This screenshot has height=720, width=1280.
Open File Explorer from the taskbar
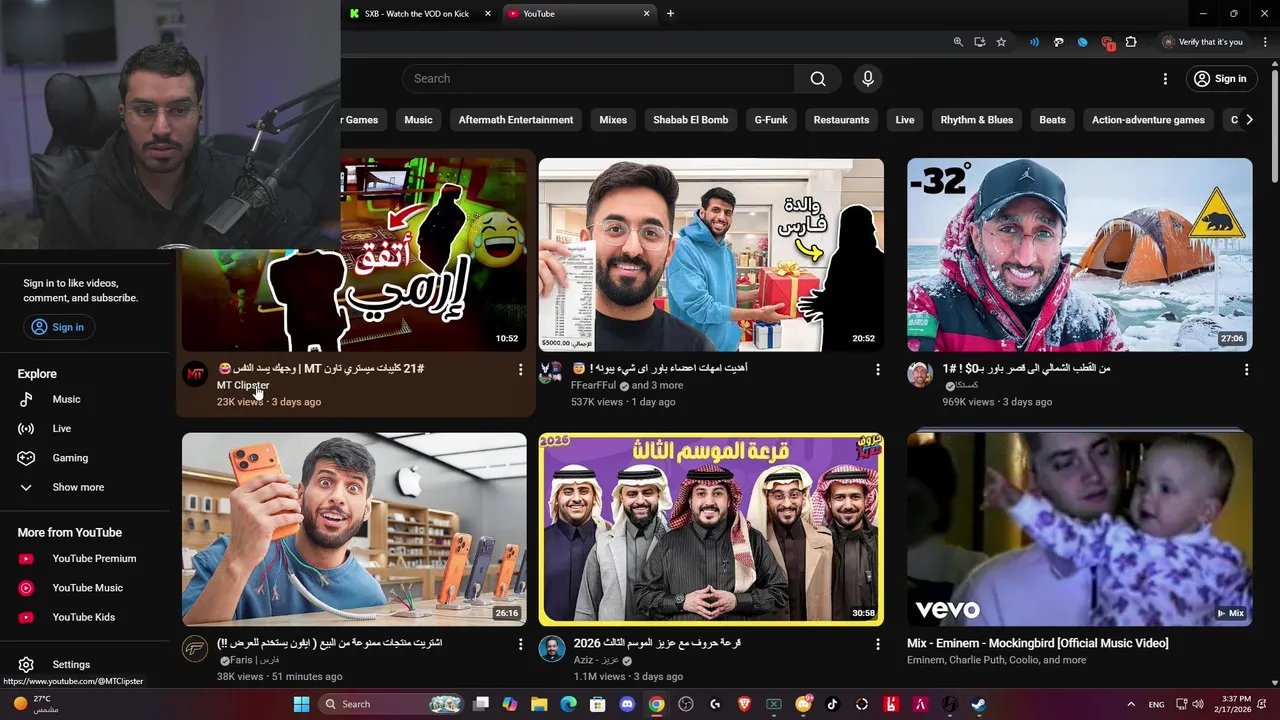pos(539,704)
